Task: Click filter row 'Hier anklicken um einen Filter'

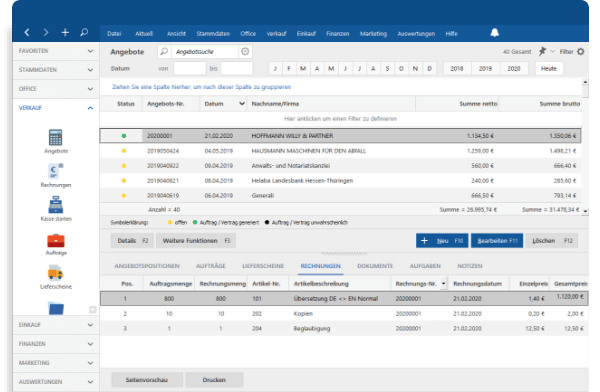Action: [341, 119]
